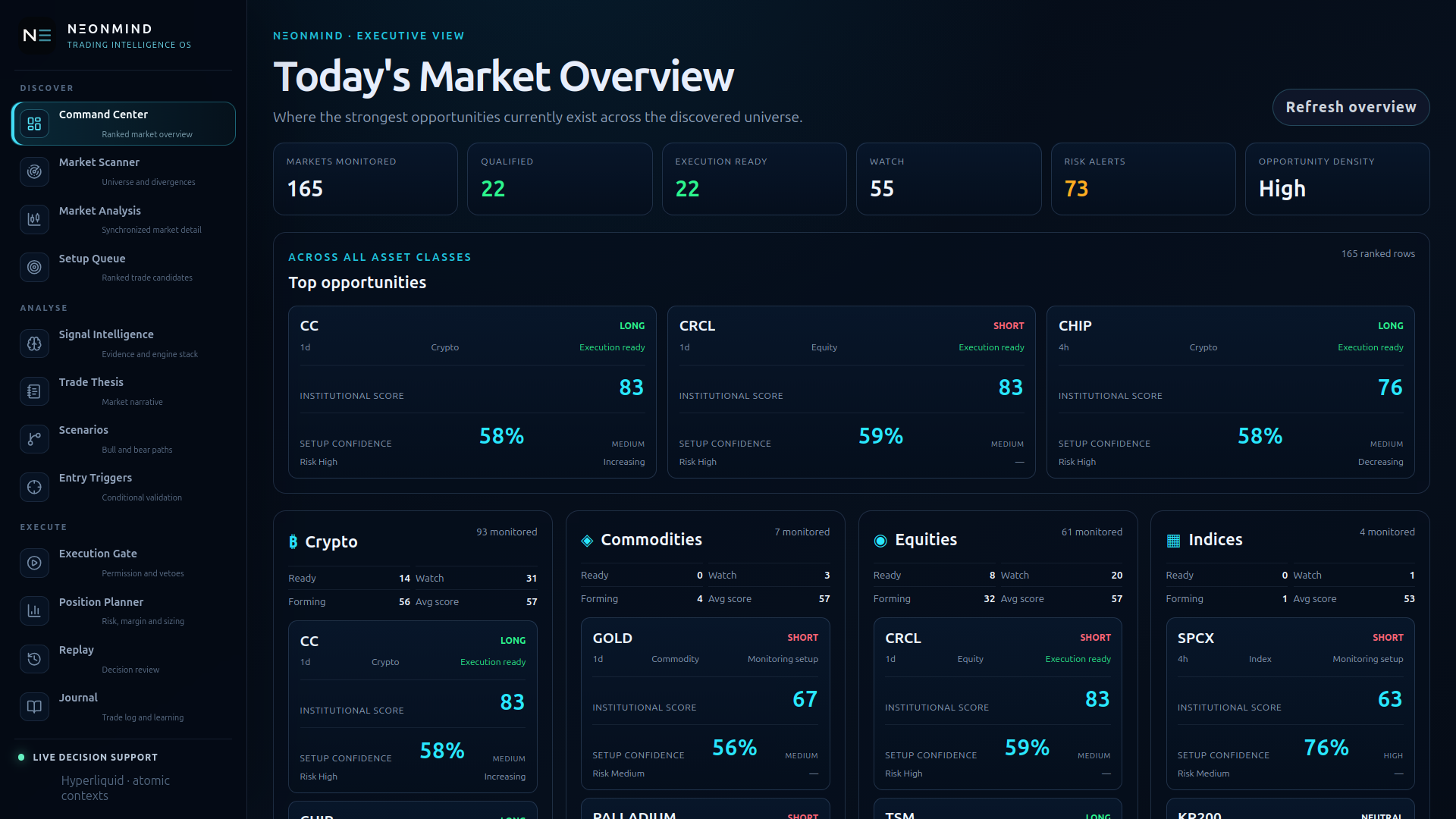Select Execution Gate menu label
Screen dimensions: 1456x819
pyautogui.click(x=98, y=554)
